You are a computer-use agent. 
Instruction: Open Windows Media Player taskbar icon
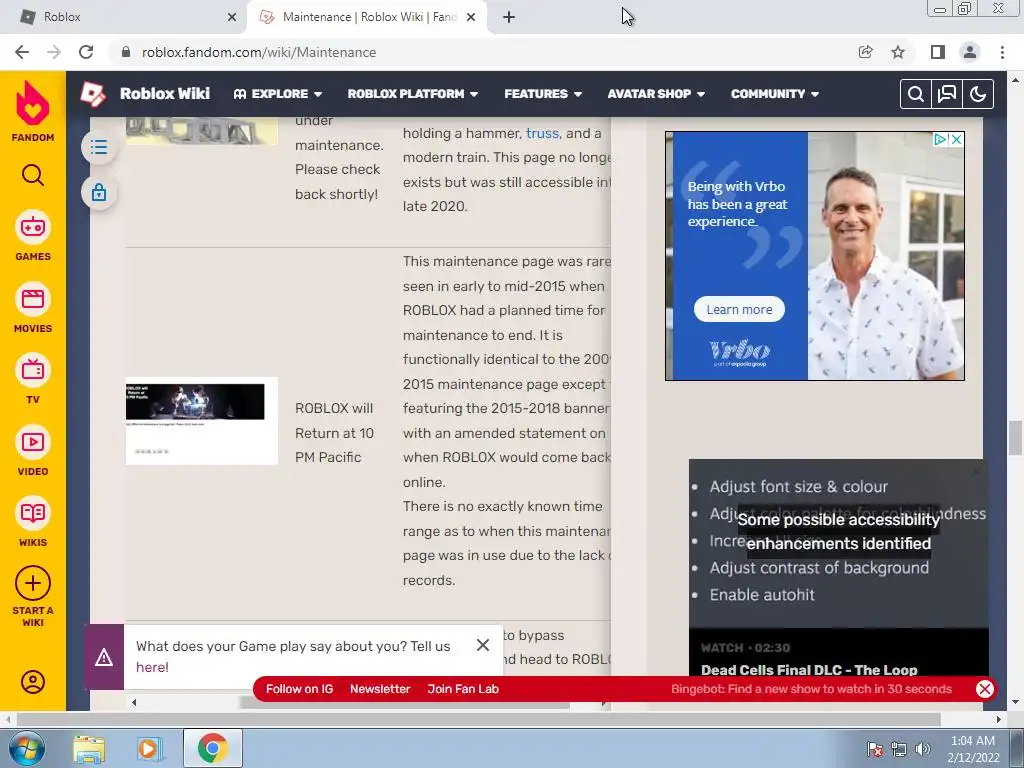149,748
